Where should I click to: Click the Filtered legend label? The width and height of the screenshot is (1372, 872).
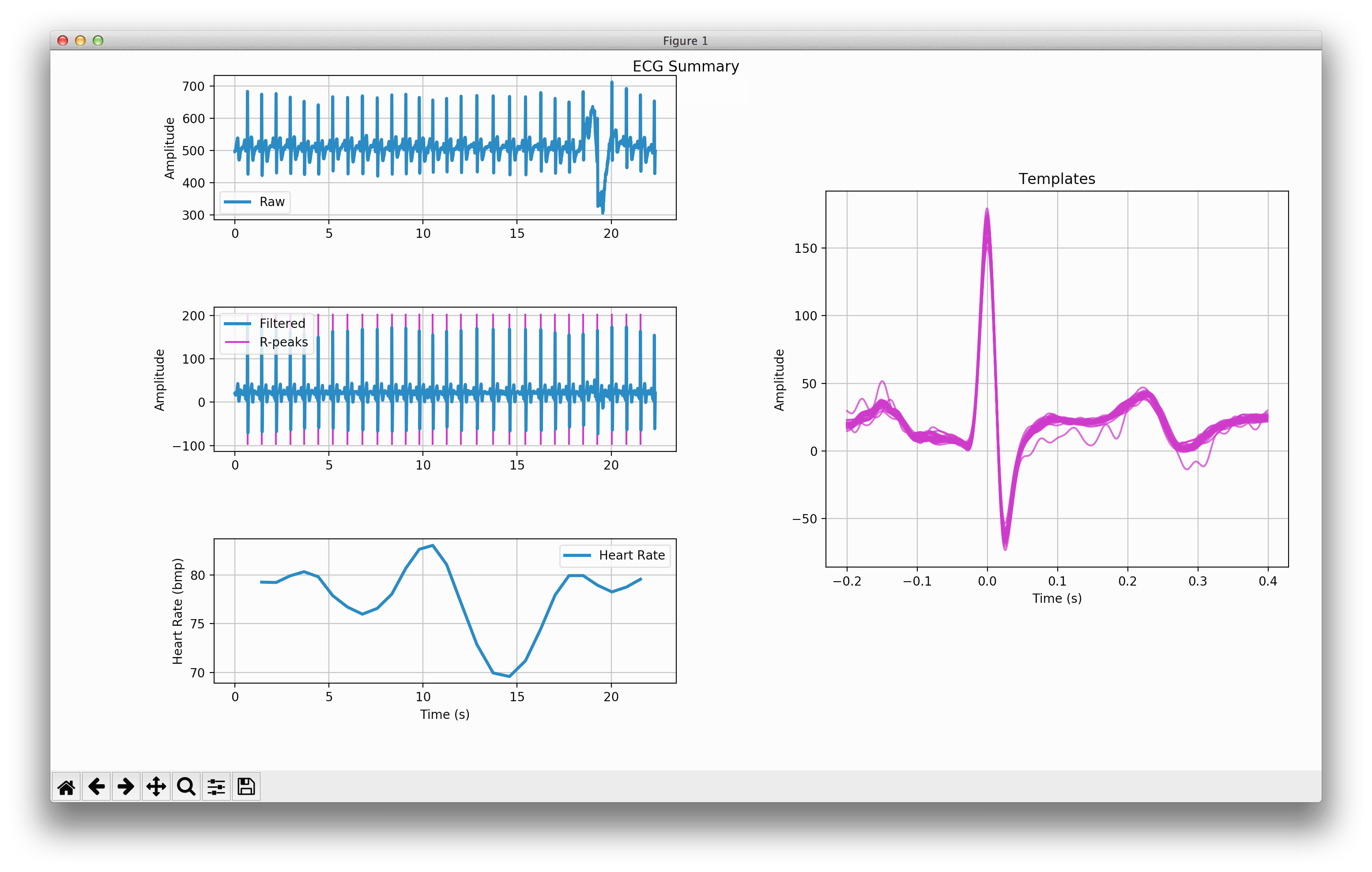[x=282, y=323]
